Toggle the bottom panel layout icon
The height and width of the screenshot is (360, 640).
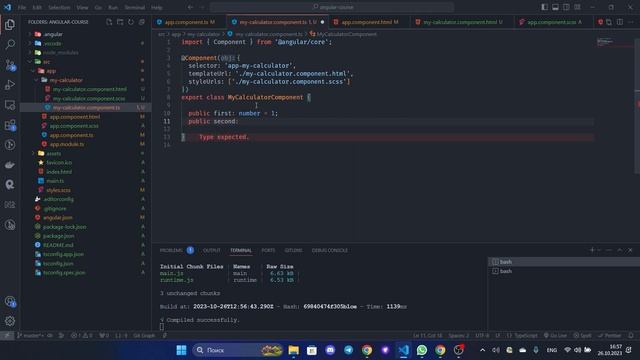[556, 7]
